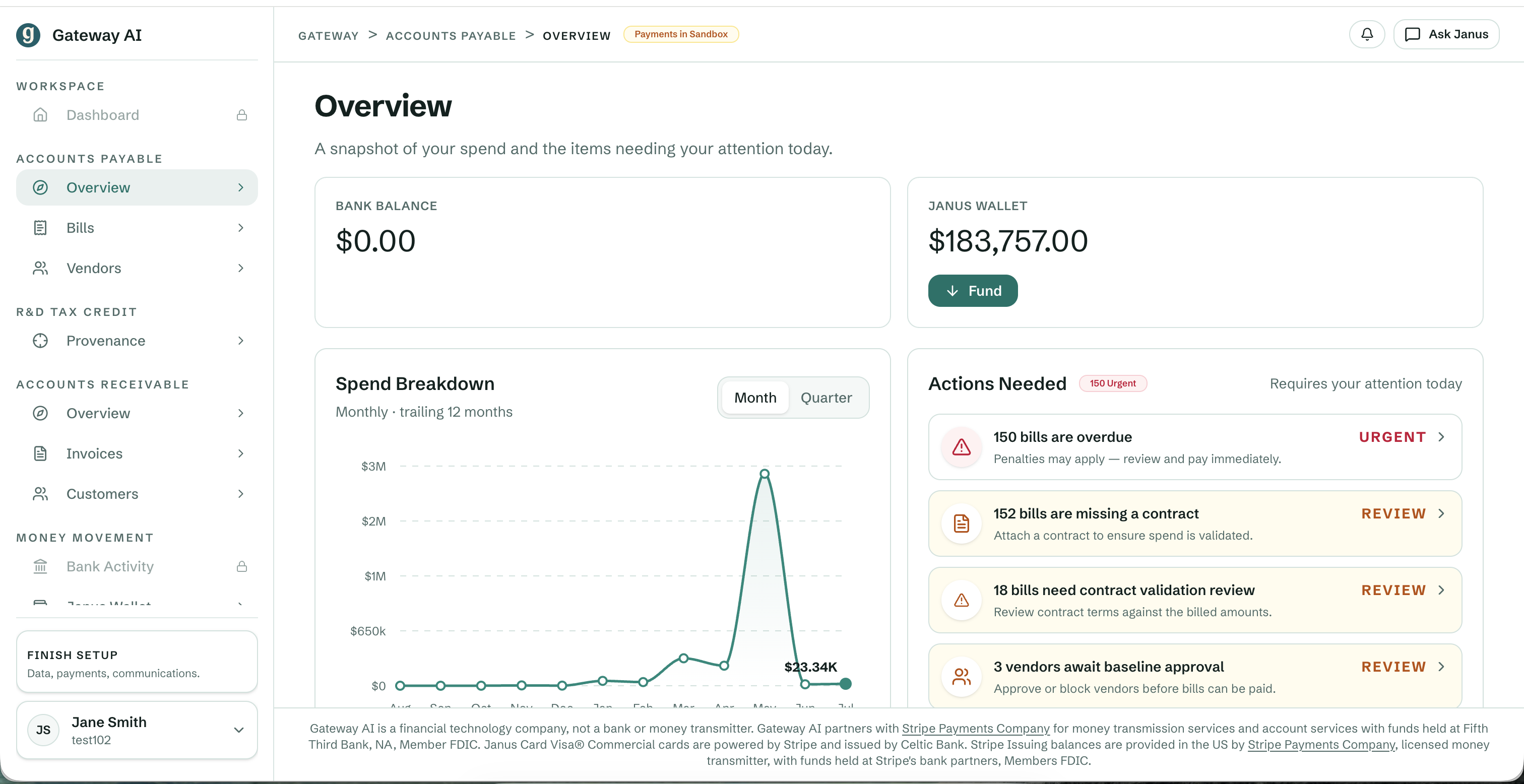Click the Bank Activity building icon
The image size is (1524, 784).
coord(40,566)
